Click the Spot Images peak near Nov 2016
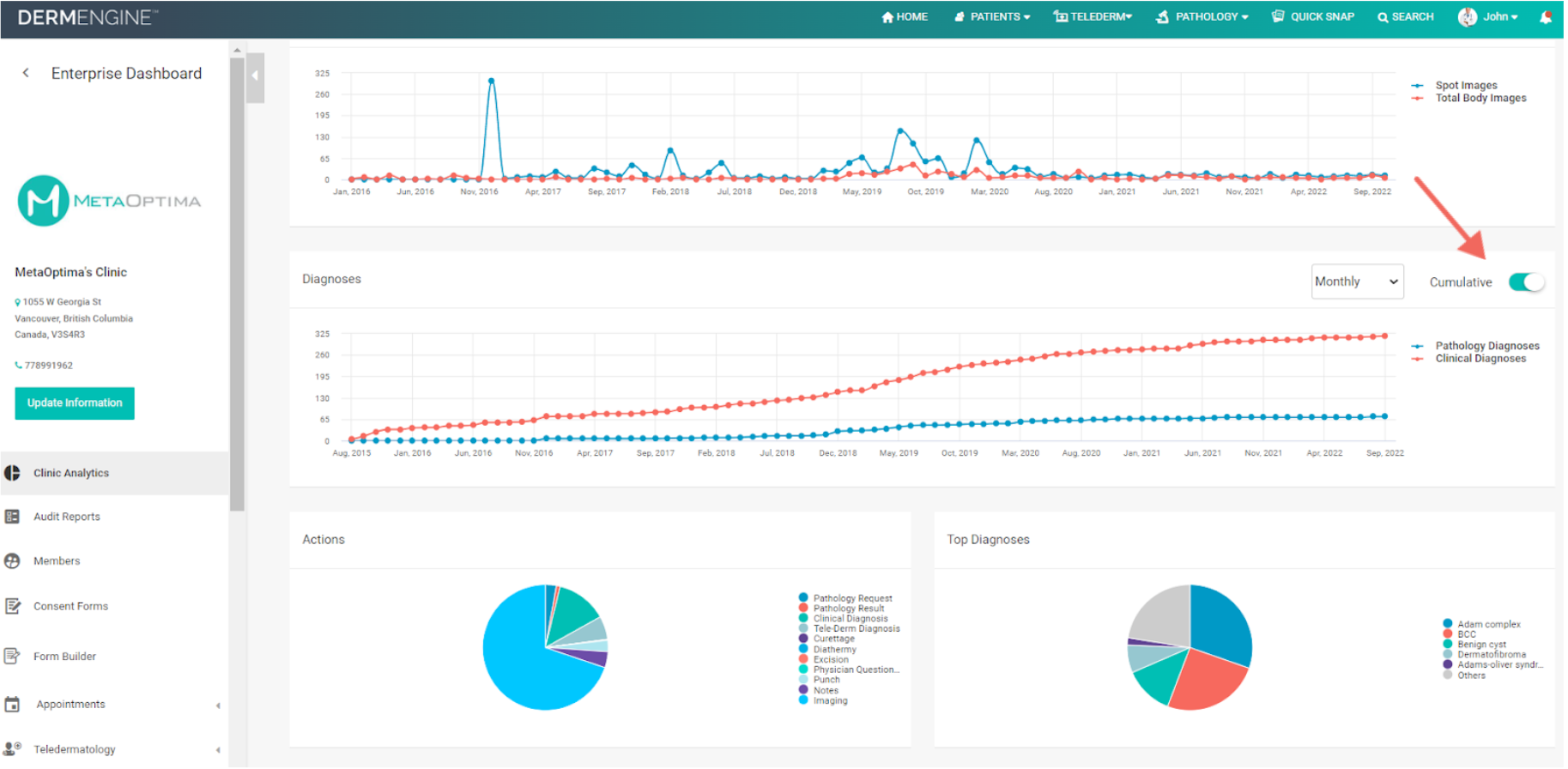Screen dimensions: 1568x769 point(491,82)
